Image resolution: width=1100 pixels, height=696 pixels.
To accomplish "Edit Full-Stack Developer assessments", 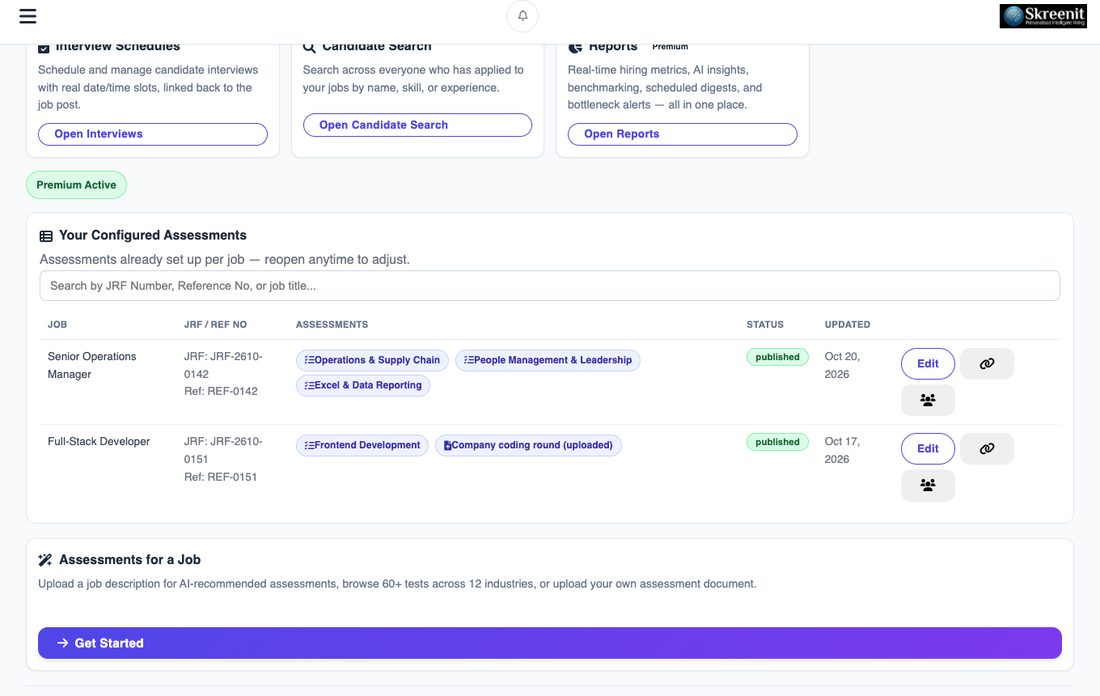I will coord(927,448).
